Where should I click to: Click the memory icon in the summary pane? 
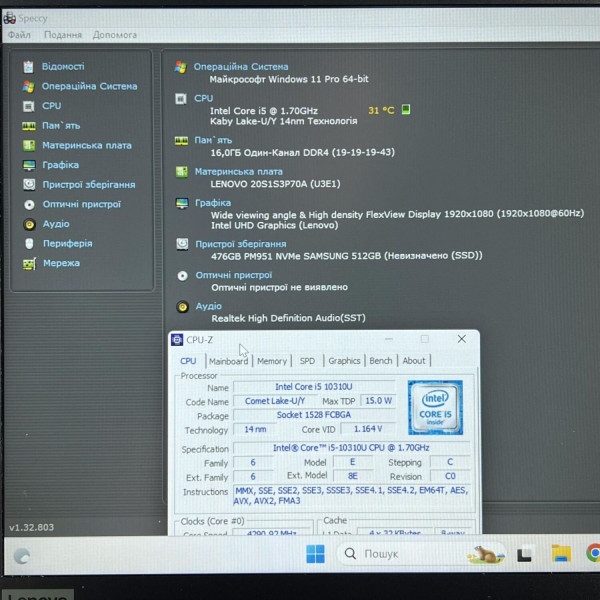pyautogui.click(x=181, y=141)
